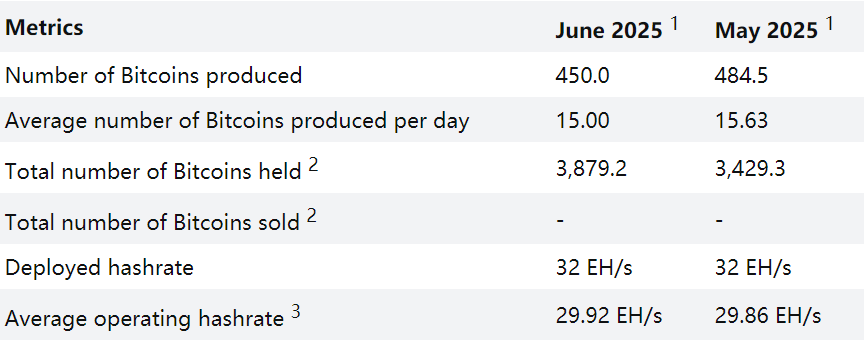Click the Deployed hashrate row label

[99, 267]
